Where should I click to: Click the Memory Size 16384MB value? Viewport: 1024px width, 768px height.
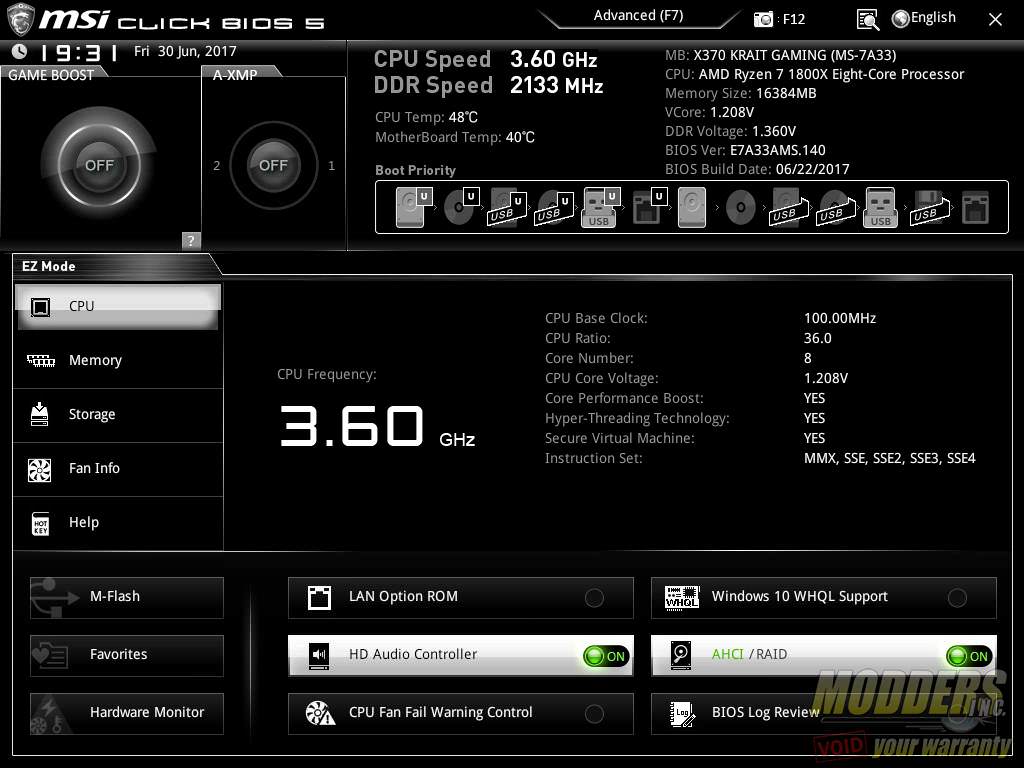coord(786,93)
